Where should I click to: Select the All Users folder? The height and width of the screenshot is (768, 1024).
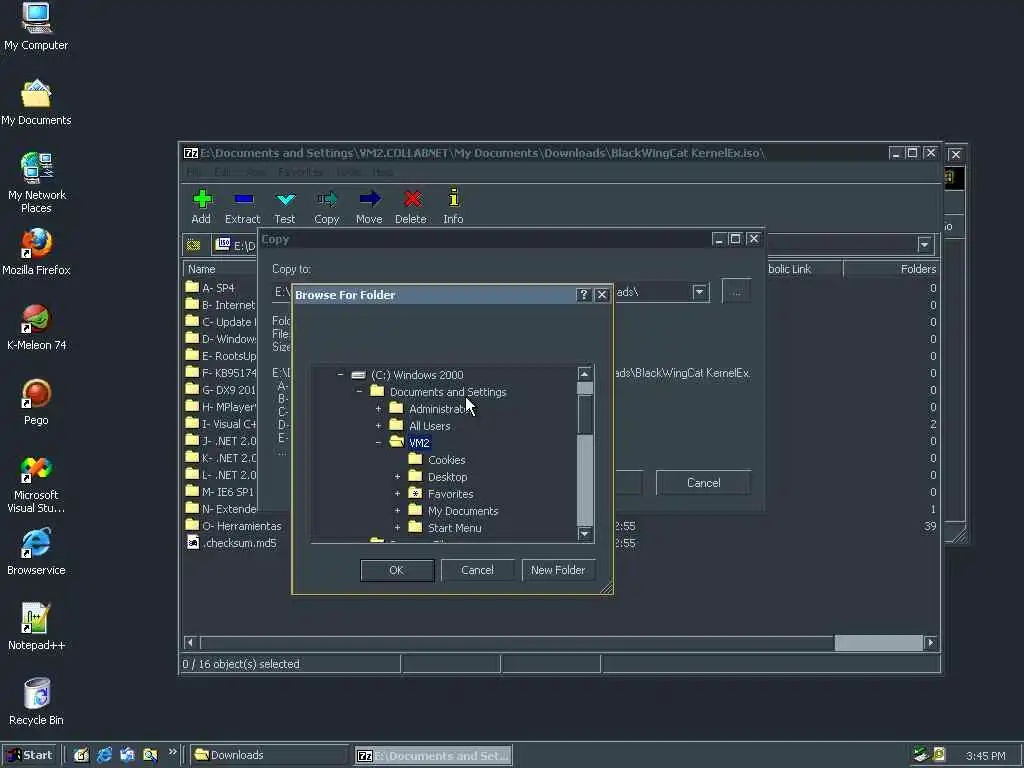tap(429, 426)
